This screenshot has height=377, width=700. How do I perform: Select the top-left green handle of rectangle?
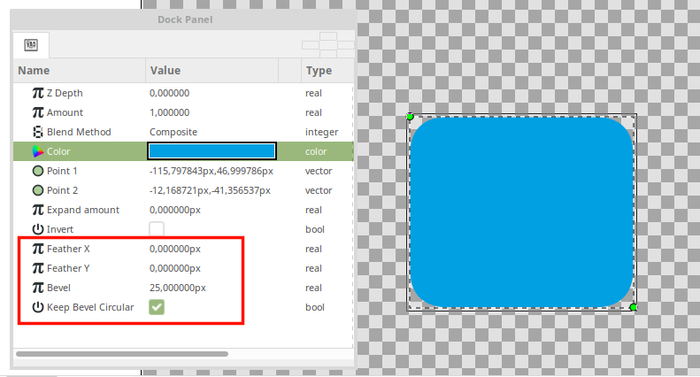click(410, 117)
